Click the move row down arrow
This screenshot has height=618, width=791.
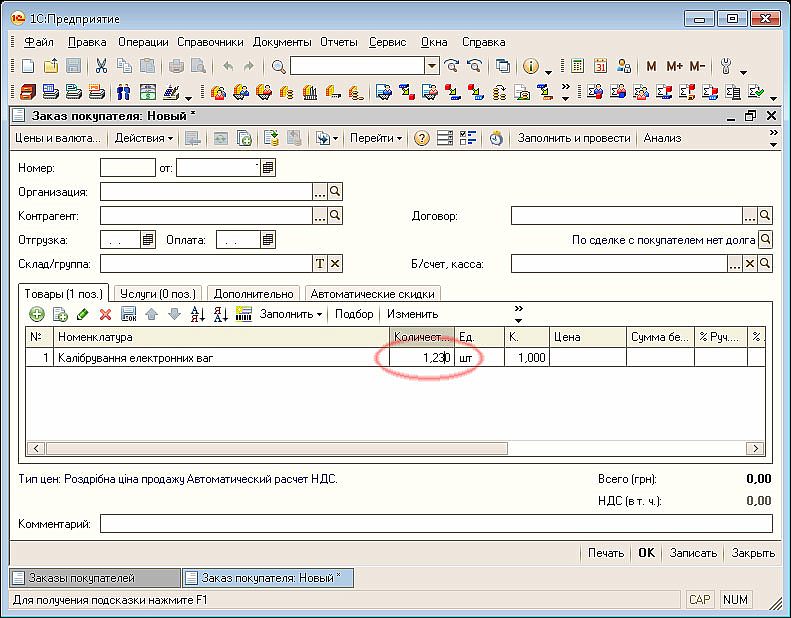click(x=175, y=314)
